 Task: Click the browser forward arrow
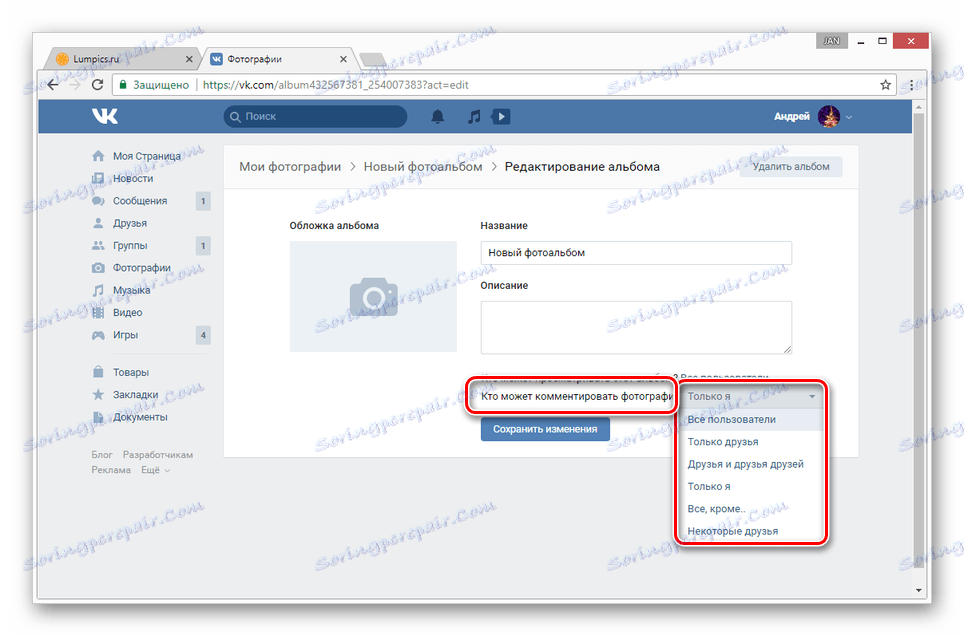coord(75,85)
